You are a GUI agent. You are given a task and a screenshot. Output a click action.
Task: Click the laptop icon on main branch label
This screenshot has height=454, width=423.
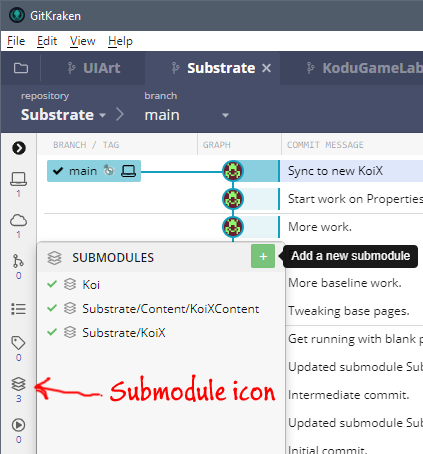point(128,171)
